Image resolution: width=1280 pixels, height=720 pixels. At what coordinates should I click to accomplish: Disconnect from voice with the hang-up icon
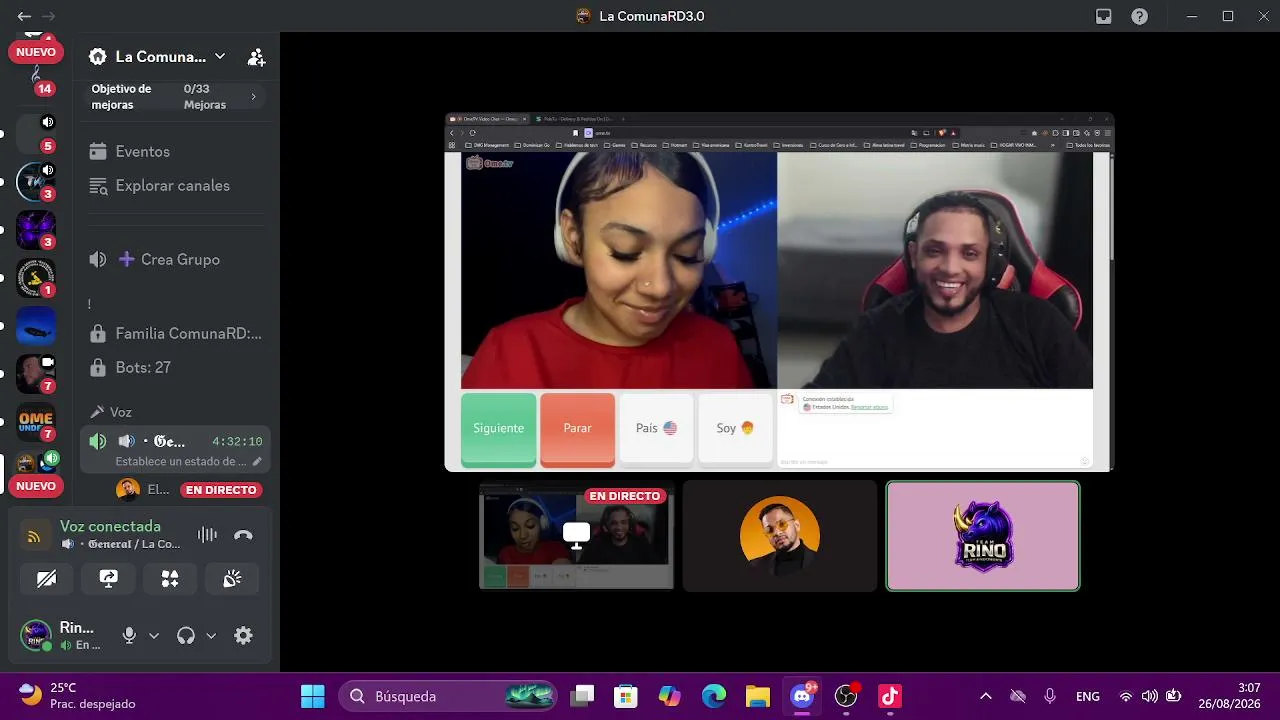tap(243, 535)
